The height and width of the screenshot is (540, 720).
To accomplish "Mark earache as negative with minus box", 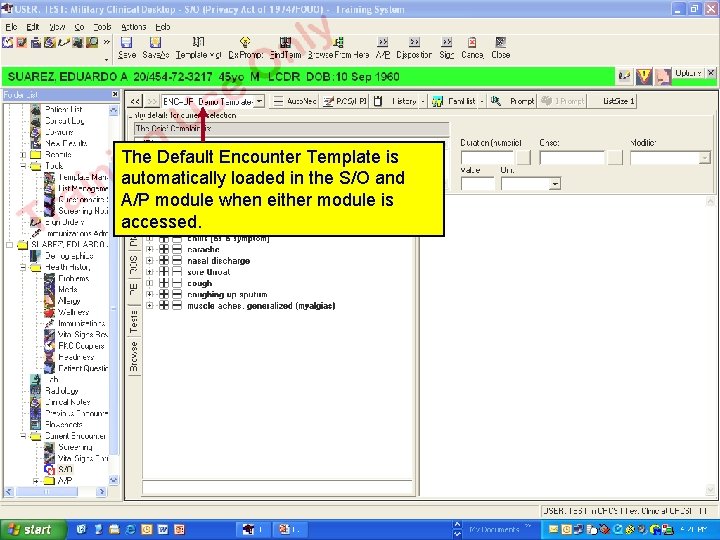I will [x=177, y=249].
